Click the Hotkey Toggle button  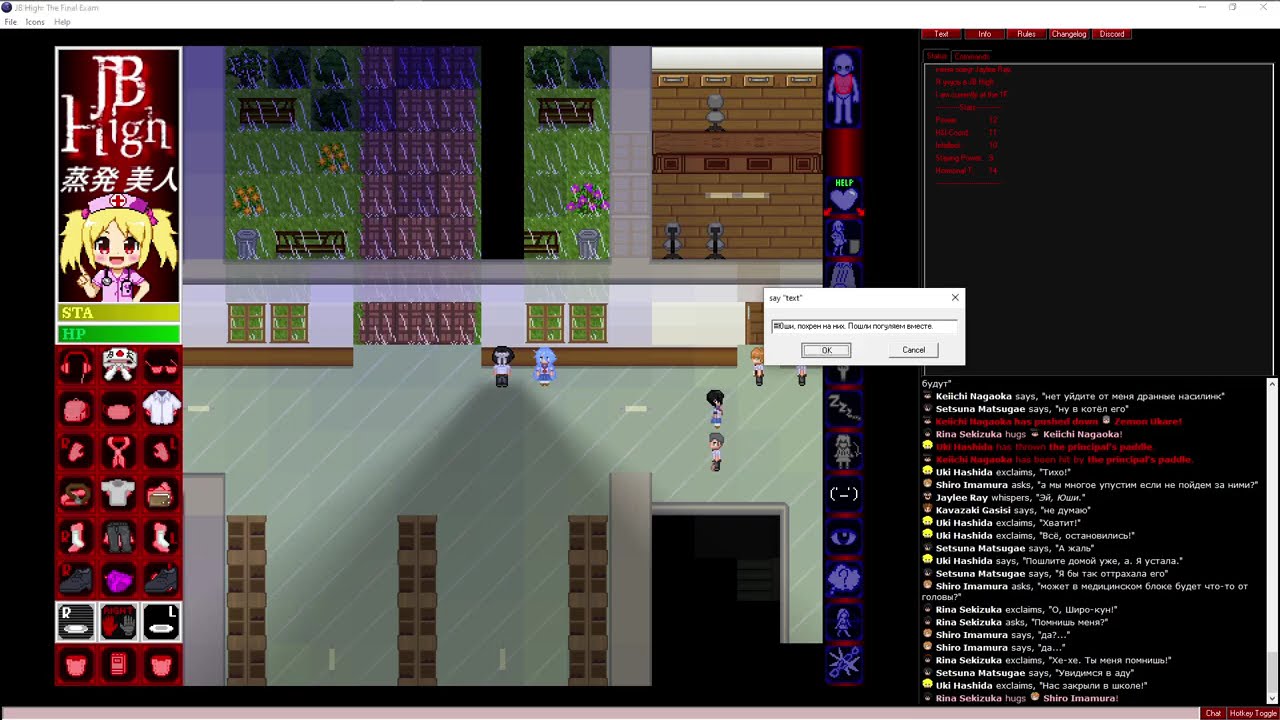[1253, 713]
